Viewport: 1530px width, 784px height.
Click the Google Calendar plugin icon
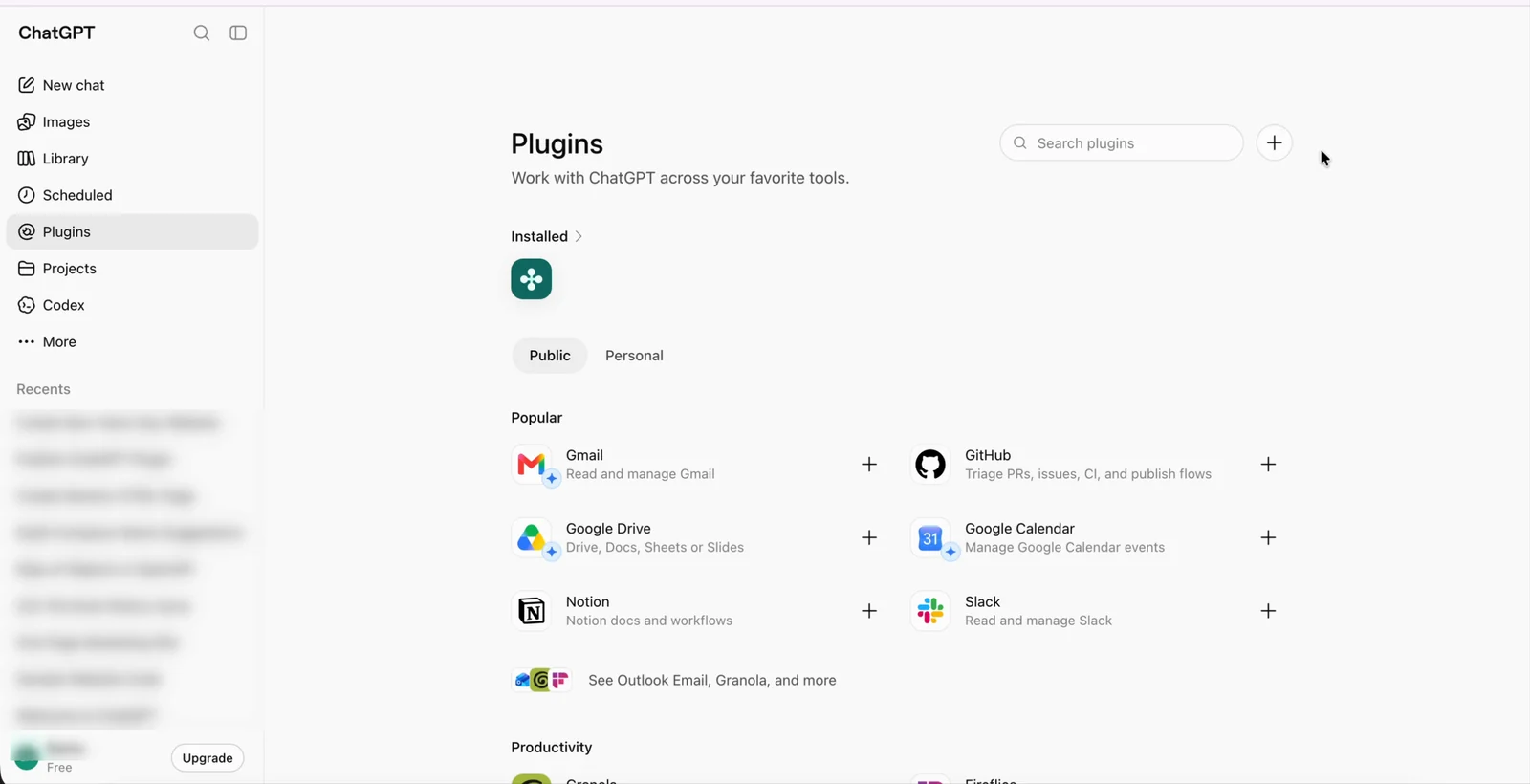click(x=930, y=538)
